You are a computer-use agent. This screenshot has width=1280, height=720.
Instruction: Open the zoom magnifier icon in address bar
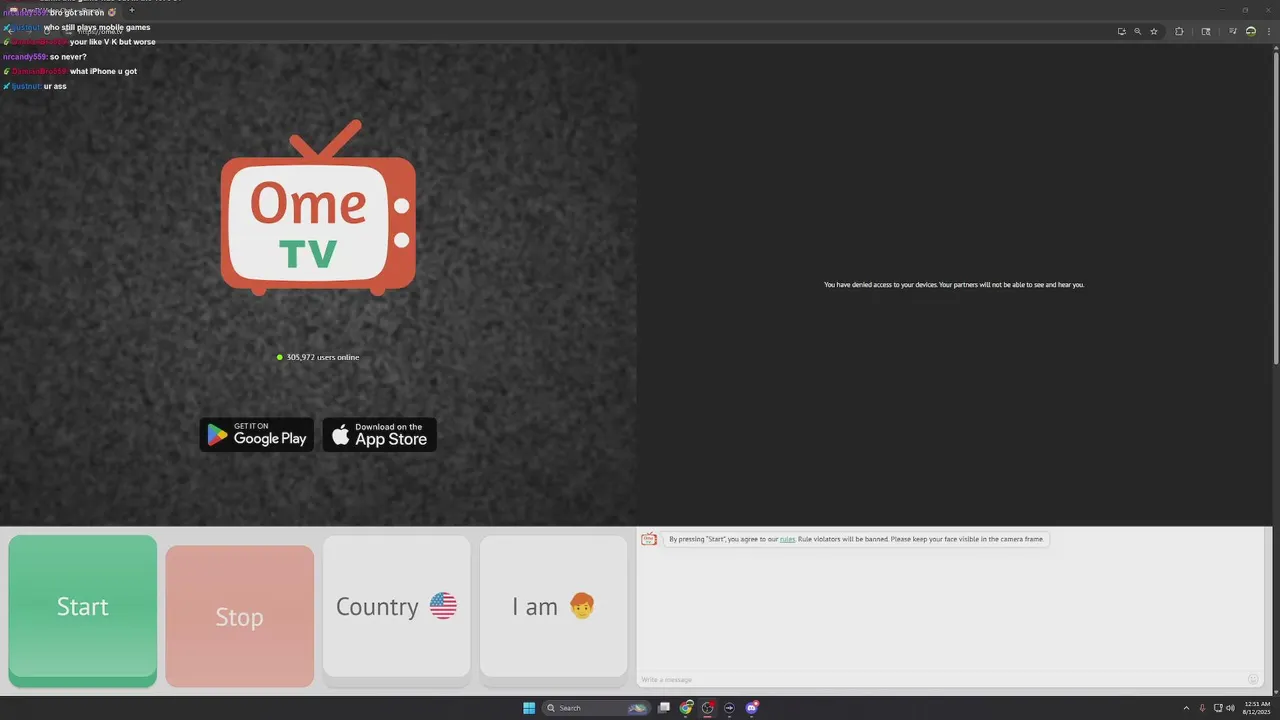click(x=1137, y=31)
